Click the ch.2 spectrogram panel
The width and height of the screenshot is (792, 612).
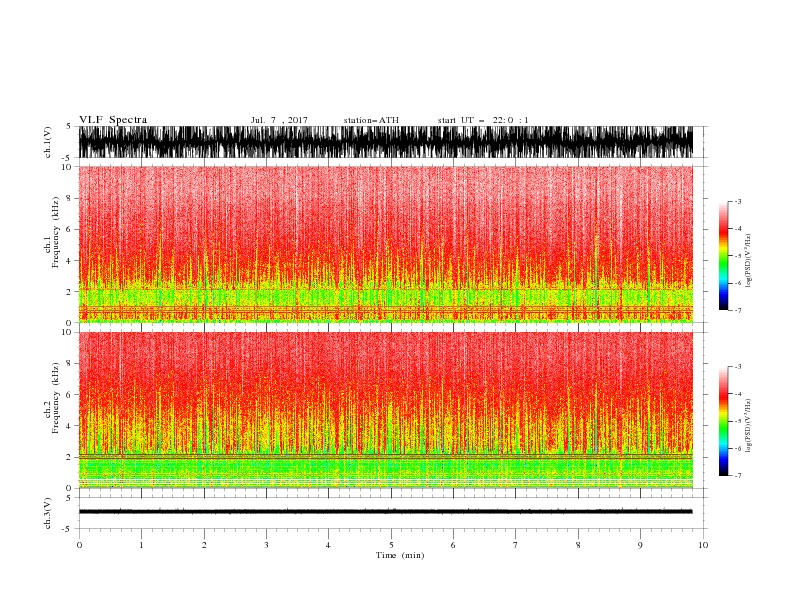click(386, 410)
